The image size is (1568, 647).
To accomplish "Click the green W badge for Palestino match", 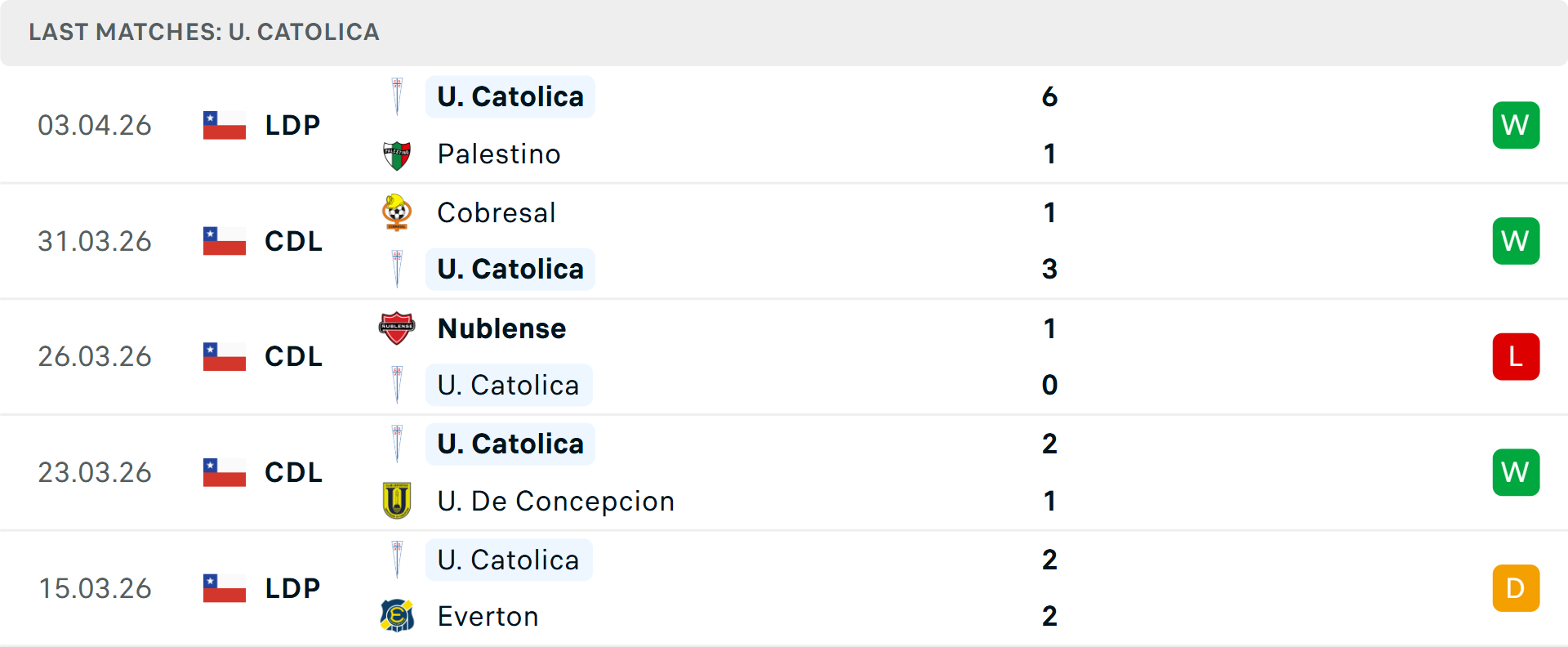I will point(1516,125).
